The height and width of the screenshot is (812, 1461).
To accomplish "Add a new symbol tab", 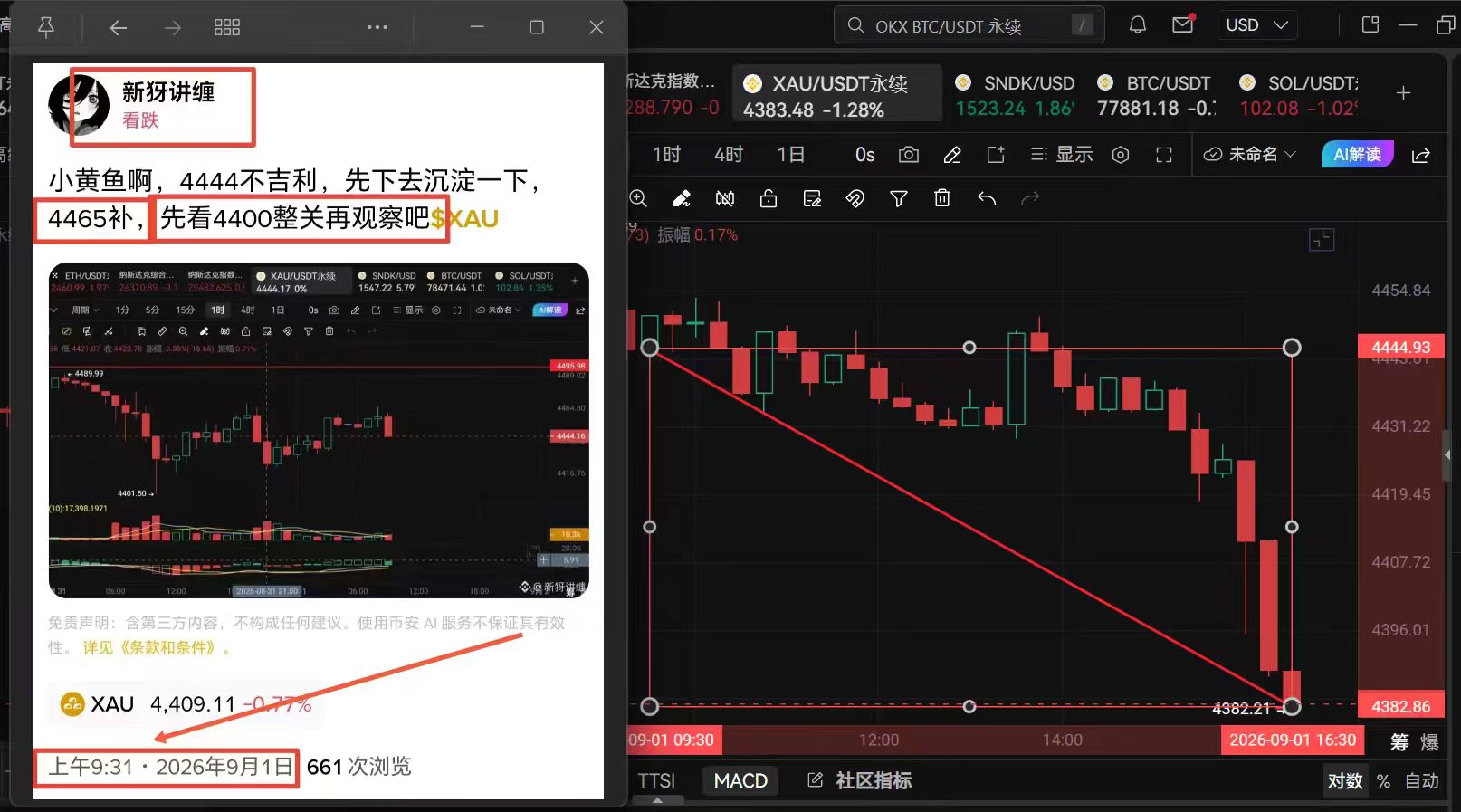I will 1403,93.
